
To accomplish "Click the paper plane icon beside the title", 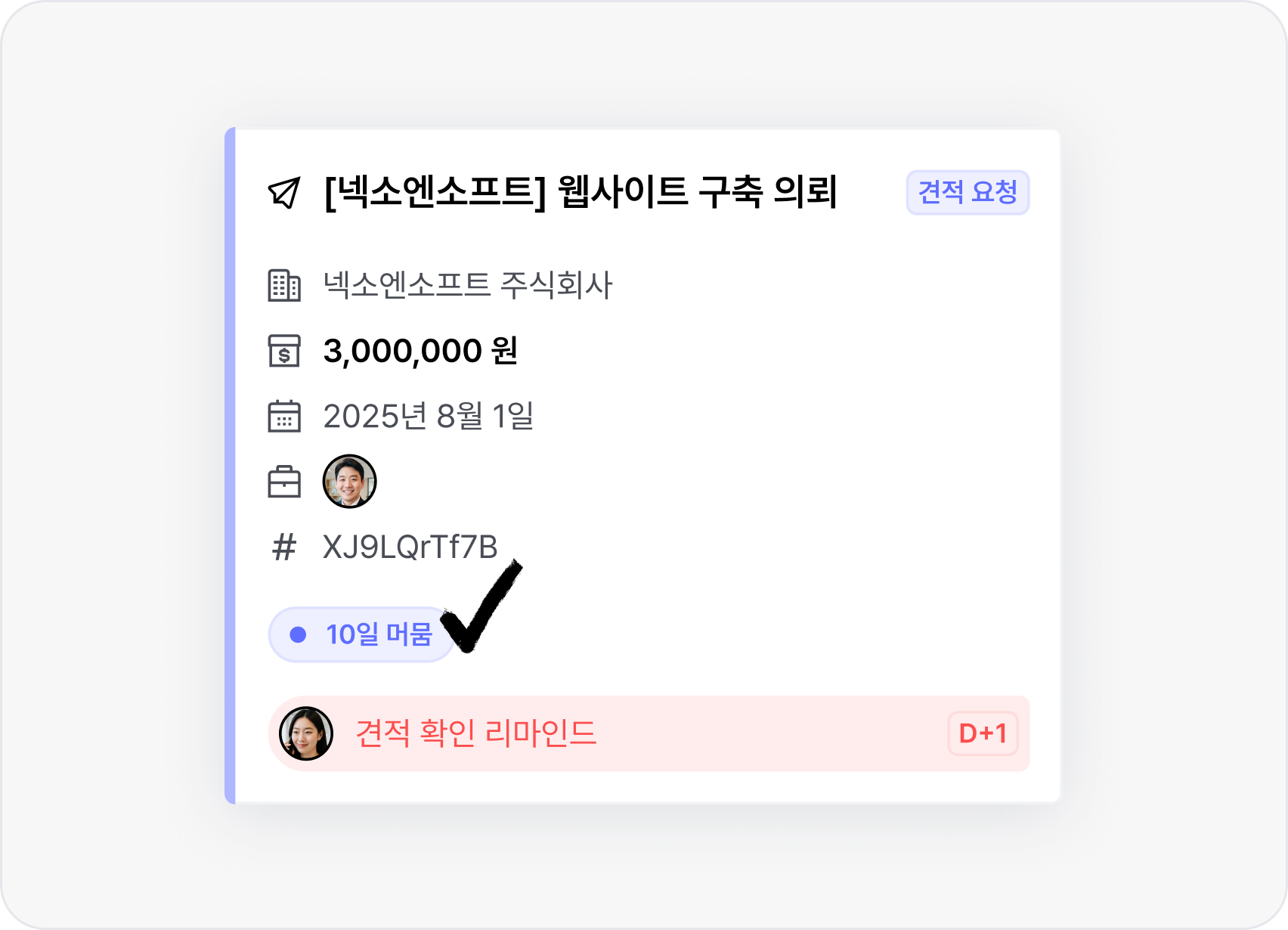I will point(284,193).
